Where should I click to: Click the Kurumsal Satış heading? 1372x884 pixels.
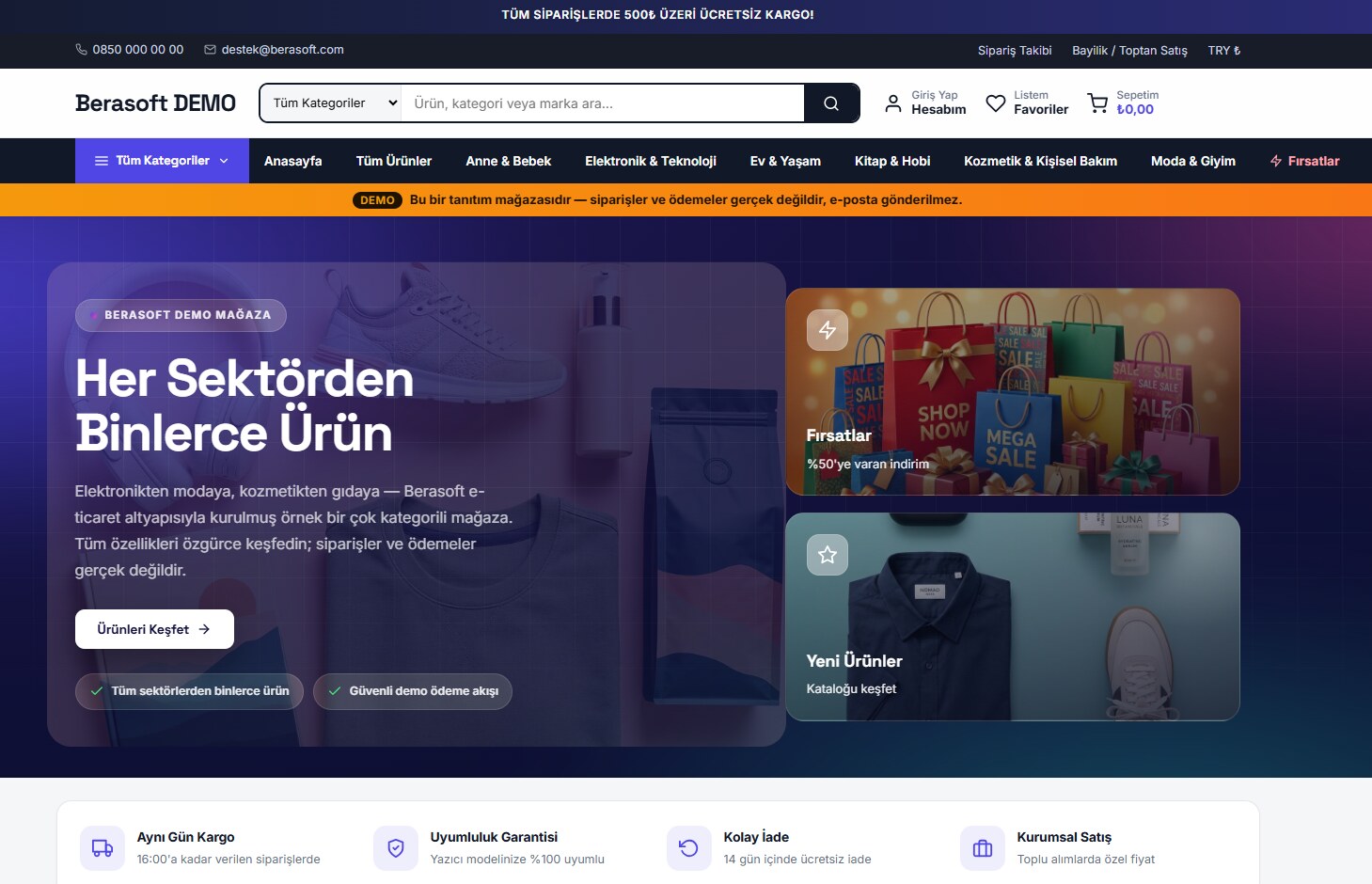[x=1064, y=837]
